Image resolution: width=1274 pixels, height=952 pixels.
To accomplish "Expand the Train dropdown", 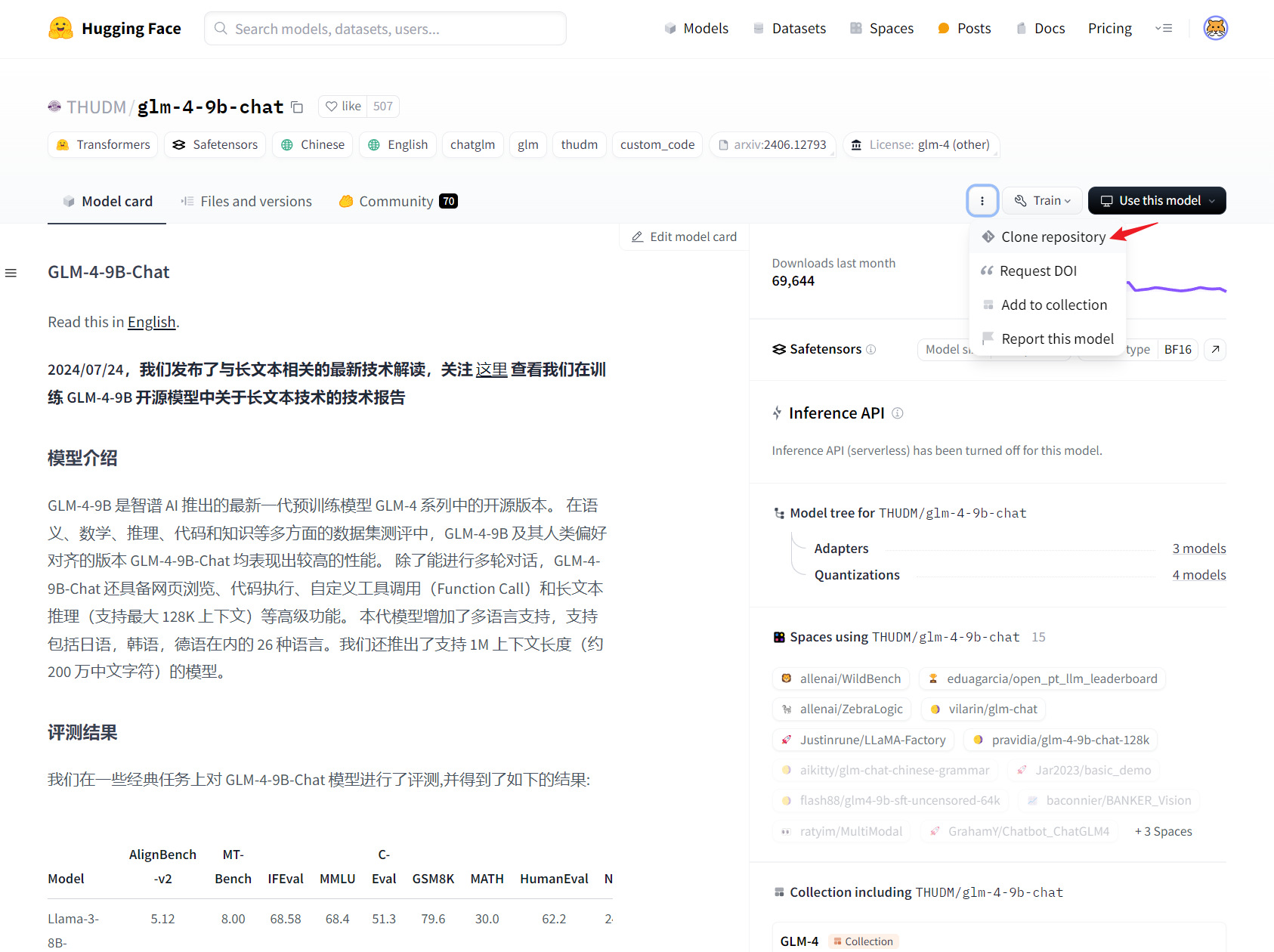I will coord(1042,200).
